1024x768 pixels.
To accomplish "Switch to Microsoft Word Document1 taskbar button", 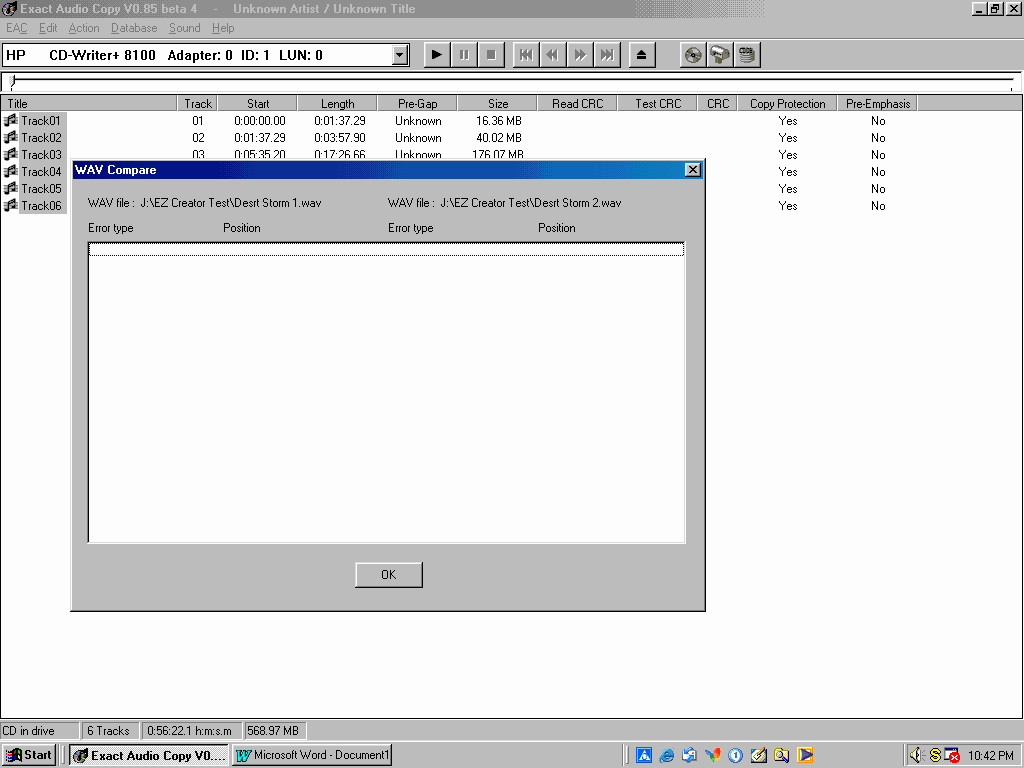I will coord(312,755).
